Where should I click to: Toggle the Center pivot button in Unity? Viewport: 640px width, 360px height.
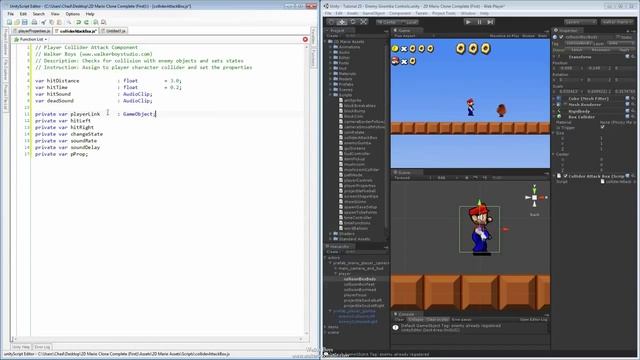coord(388,22)
